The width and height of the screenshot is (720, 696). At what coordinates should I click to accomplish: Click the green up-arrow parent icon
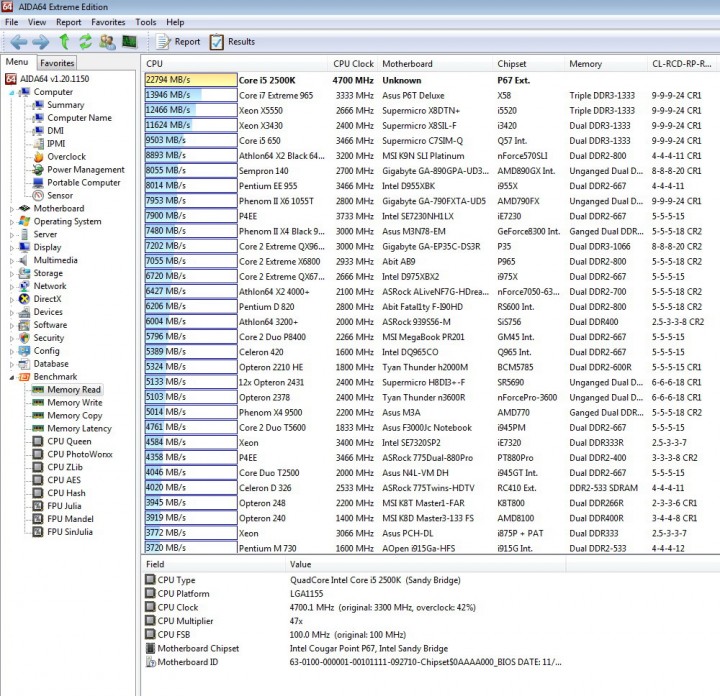pyautogui.click(x=64, y=42)
